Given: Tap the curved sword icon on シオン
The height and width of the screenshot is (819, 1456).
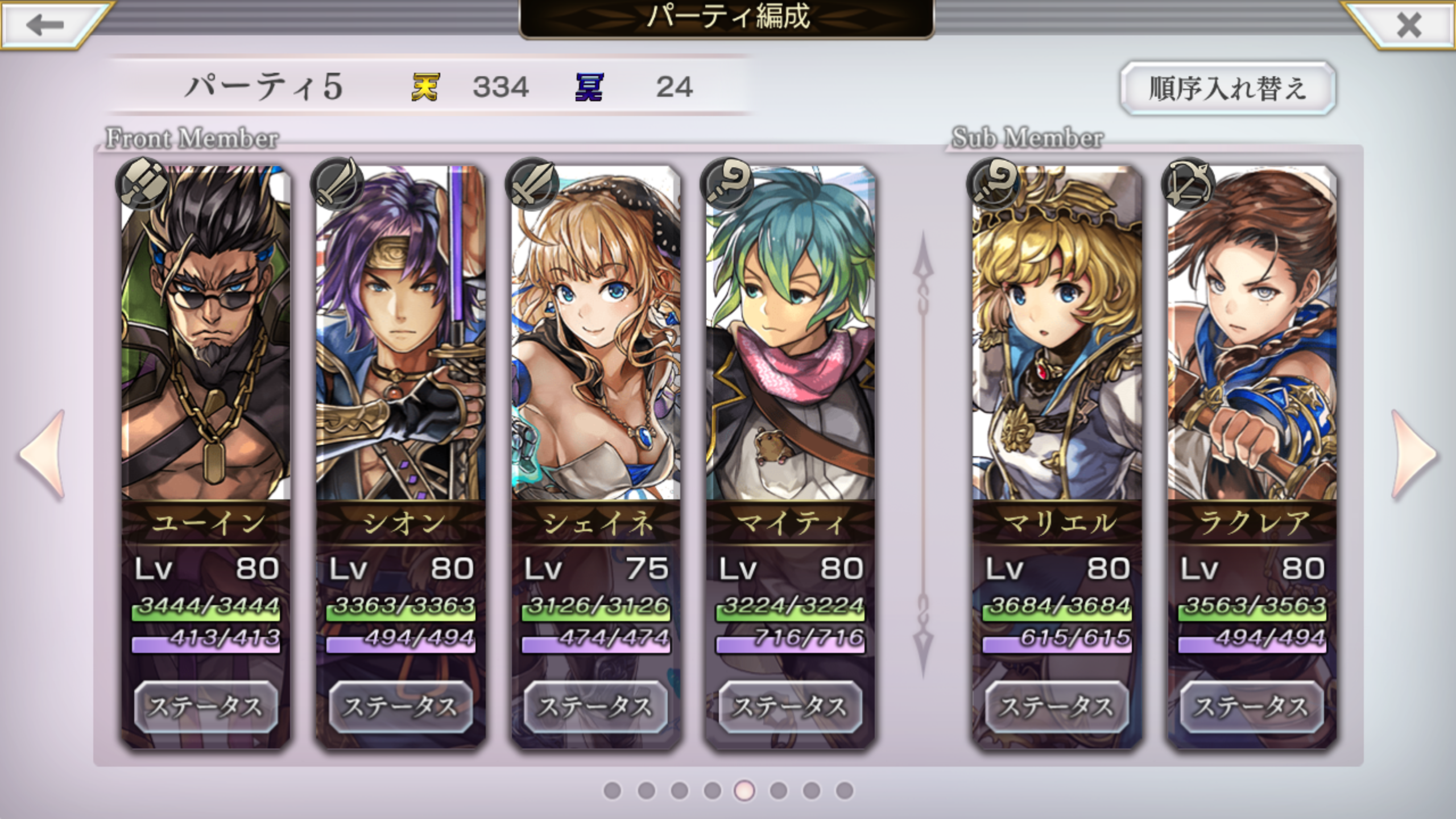Looking at the screenshot, I should pyautogui.click(x=337, y=184).
